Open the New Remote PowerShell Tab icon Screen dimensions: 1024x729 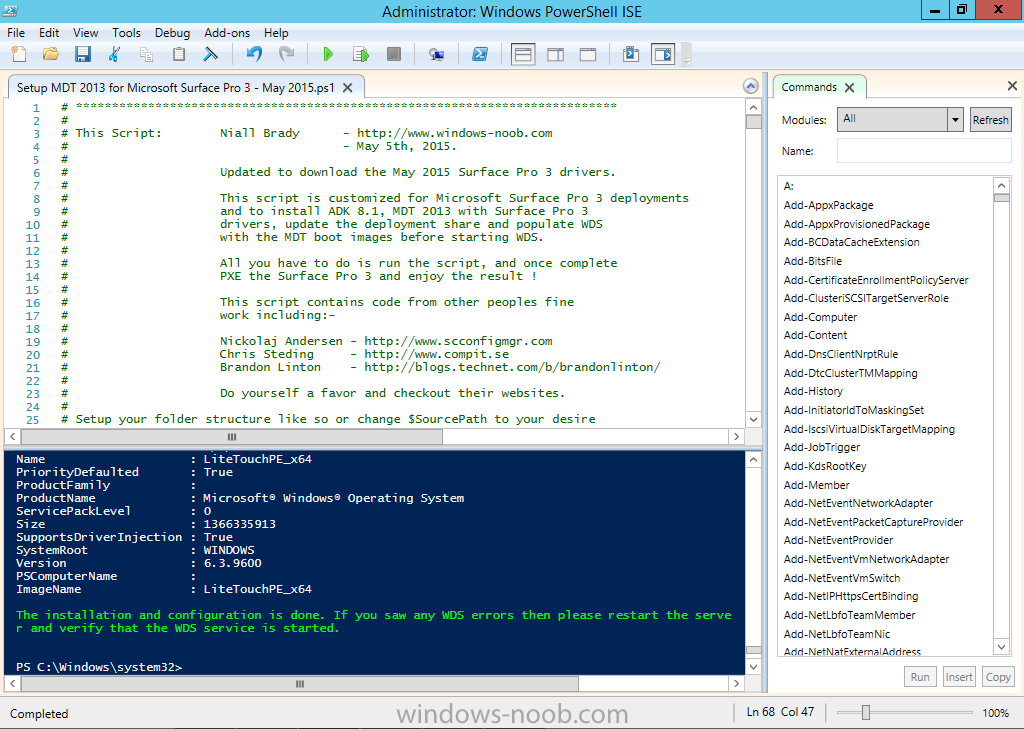point(436,54)
